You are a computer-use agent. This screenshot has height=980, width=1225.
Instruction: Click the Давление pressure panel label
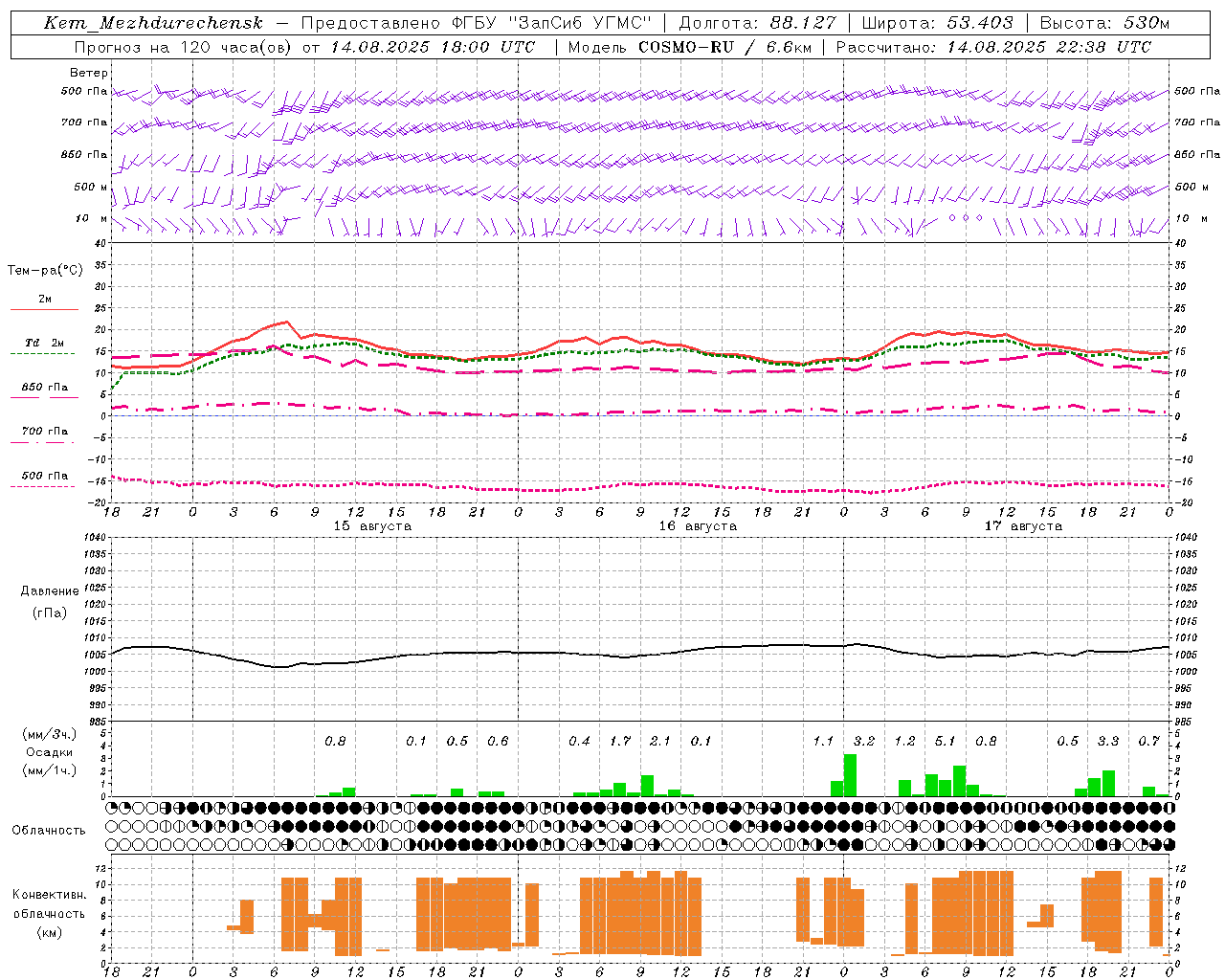(50, 591)
